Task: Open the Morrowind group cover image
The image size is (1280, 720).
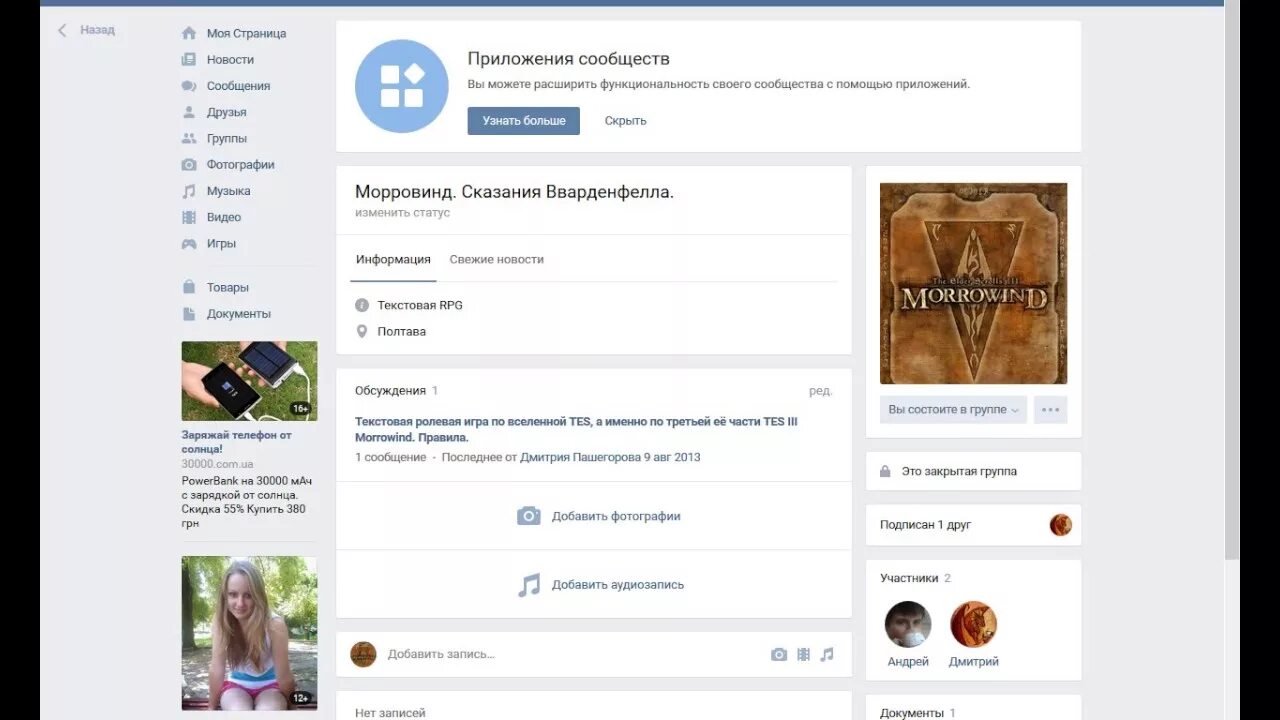Action: click(973, 284)
